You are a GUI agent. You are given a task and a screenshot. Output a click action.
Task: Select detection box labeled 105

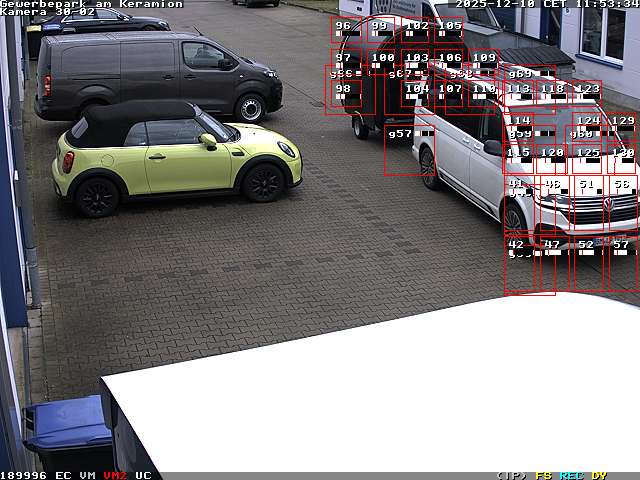click(450, 30)
